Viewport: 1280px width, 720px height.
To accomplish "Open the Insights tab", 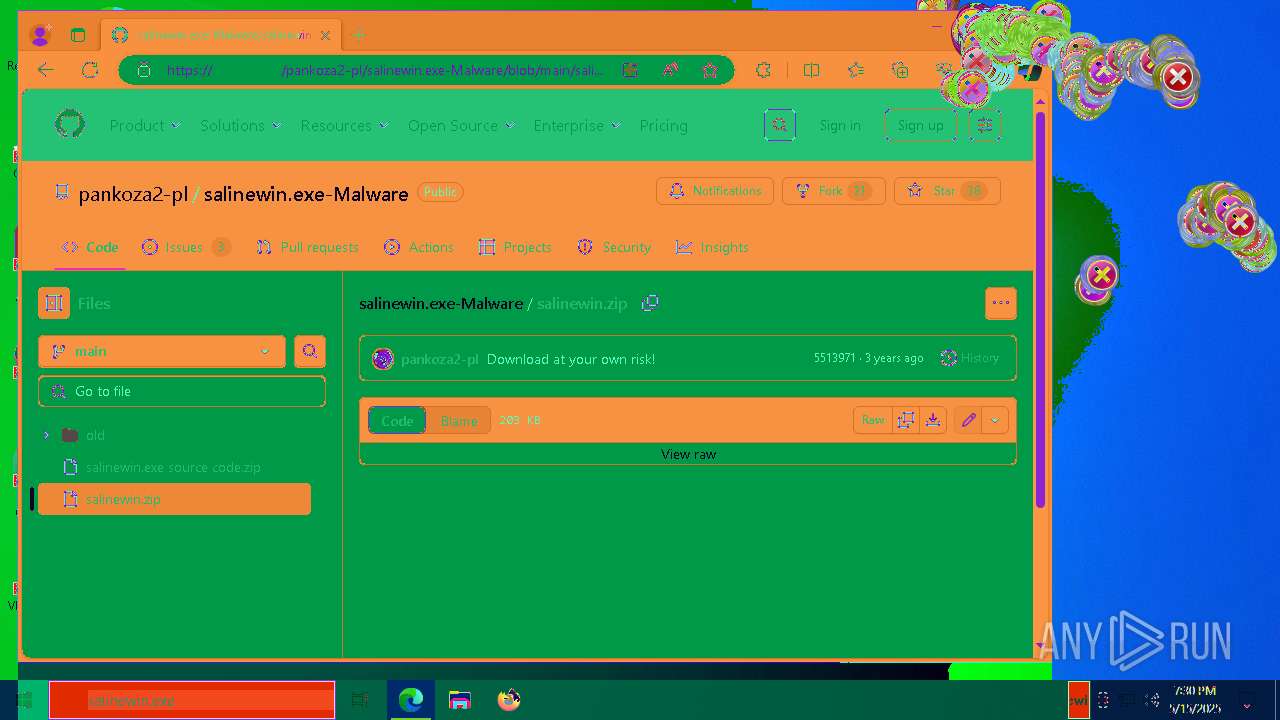I will coord(712,247).
